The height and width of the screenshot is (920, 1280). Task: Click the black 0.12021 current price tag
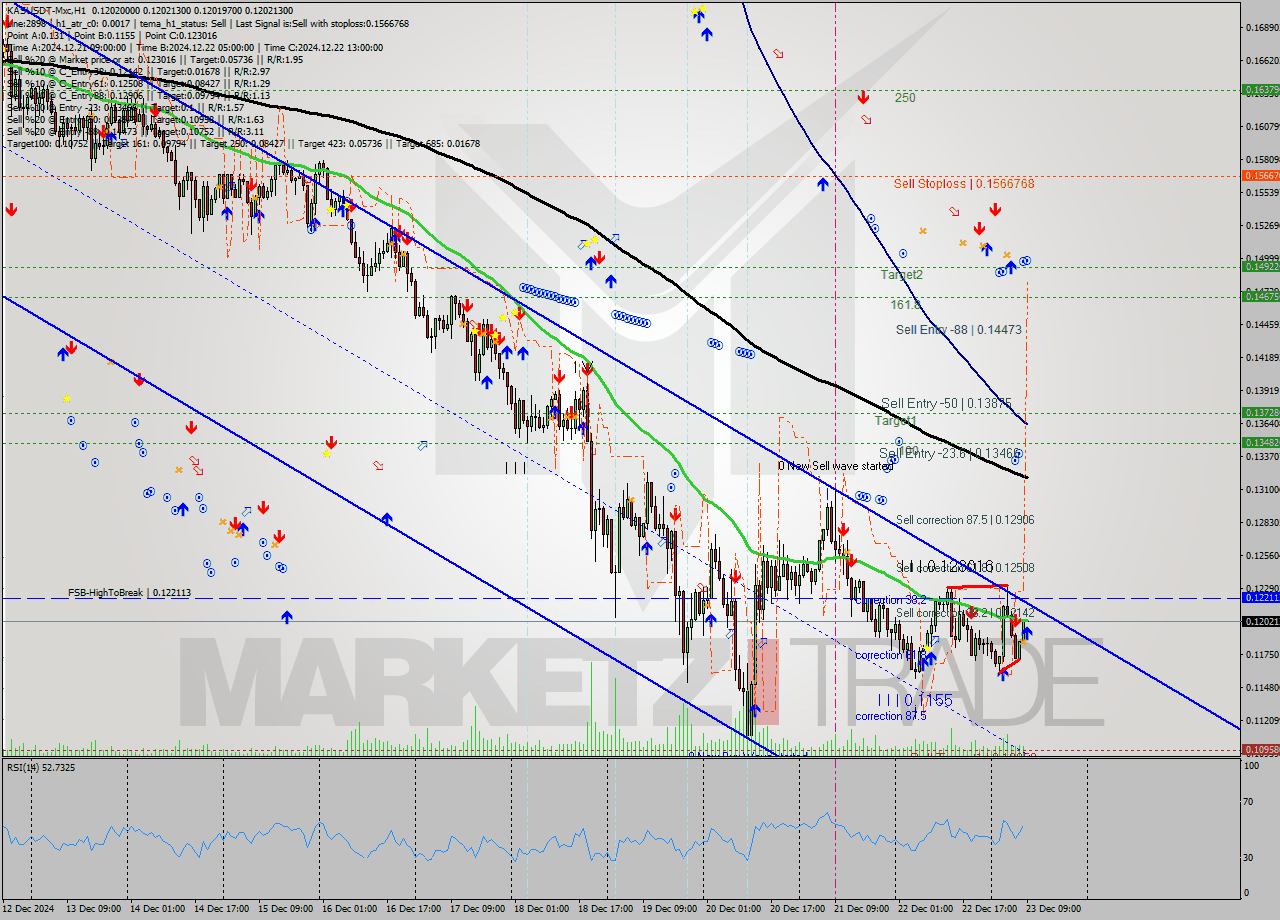point(1260,621)
